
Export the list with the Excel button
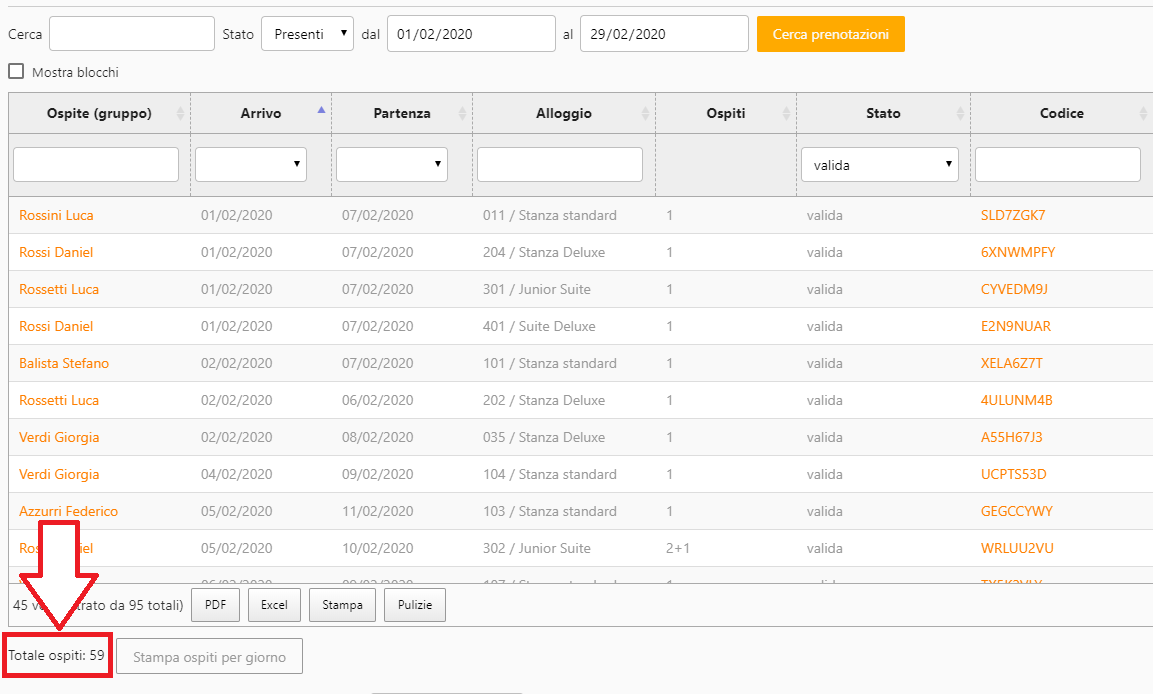(x=274, y=605)
